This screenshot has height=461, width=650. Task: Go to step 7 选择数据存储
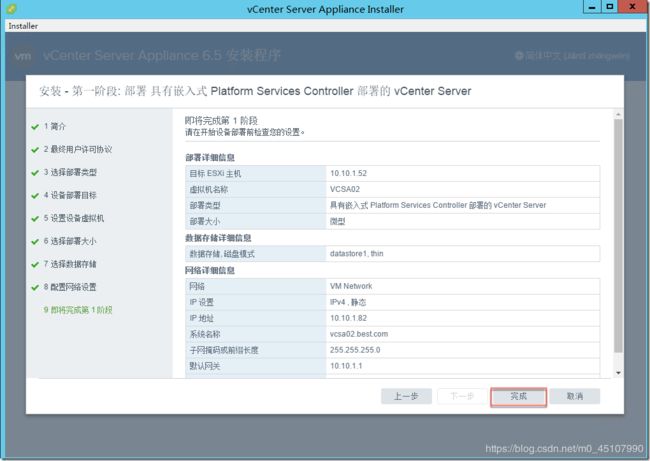click(70, 264)
